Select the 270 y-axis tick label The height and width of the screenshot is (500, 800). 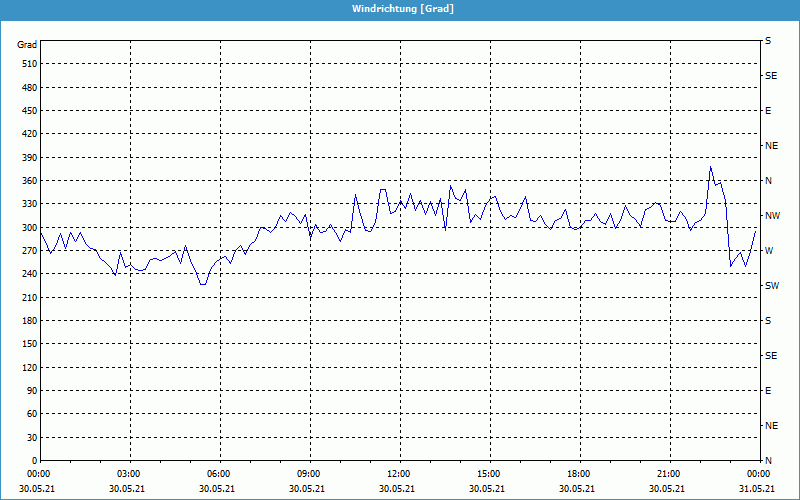pos(28,251)
